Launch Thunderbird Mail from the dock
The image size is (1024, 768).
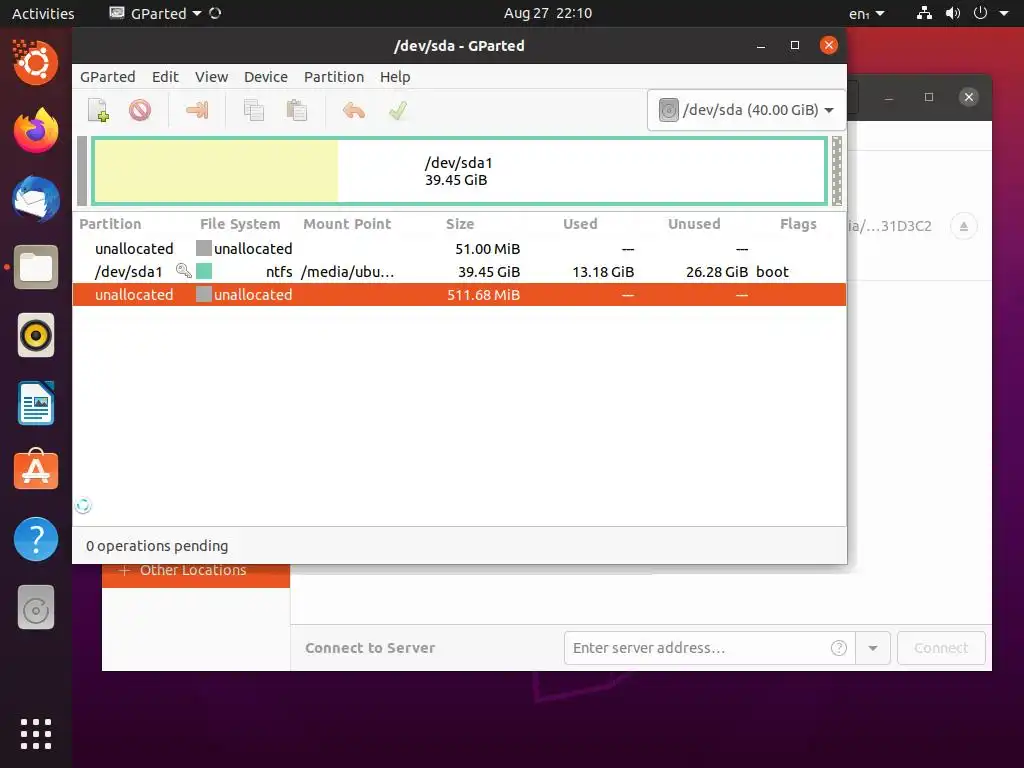tap(36, 199)
